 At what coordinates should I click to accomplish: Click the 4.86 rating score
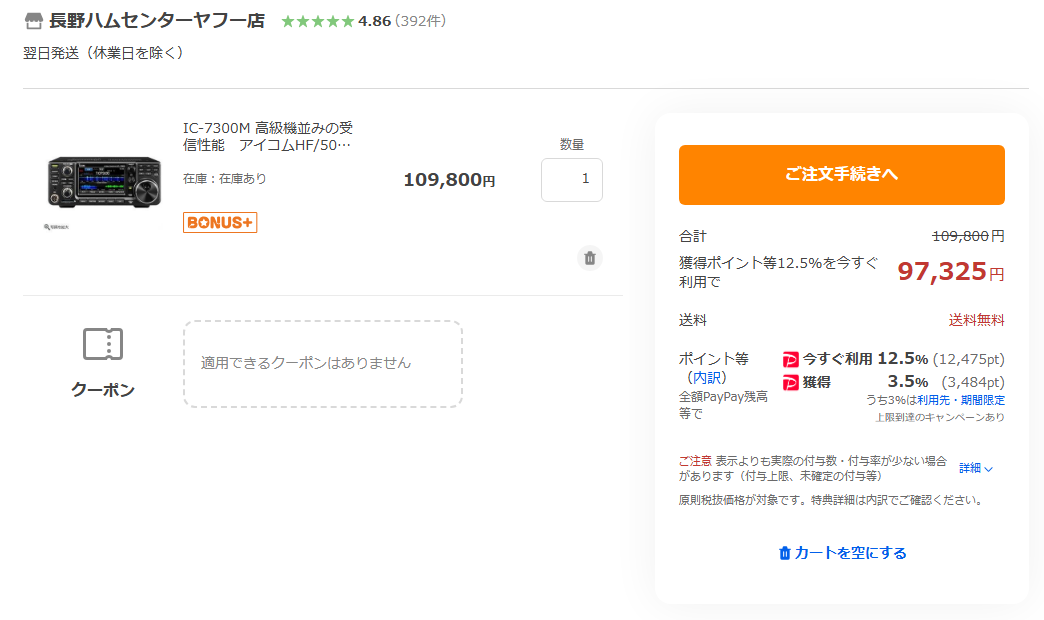tap(374, 21)
